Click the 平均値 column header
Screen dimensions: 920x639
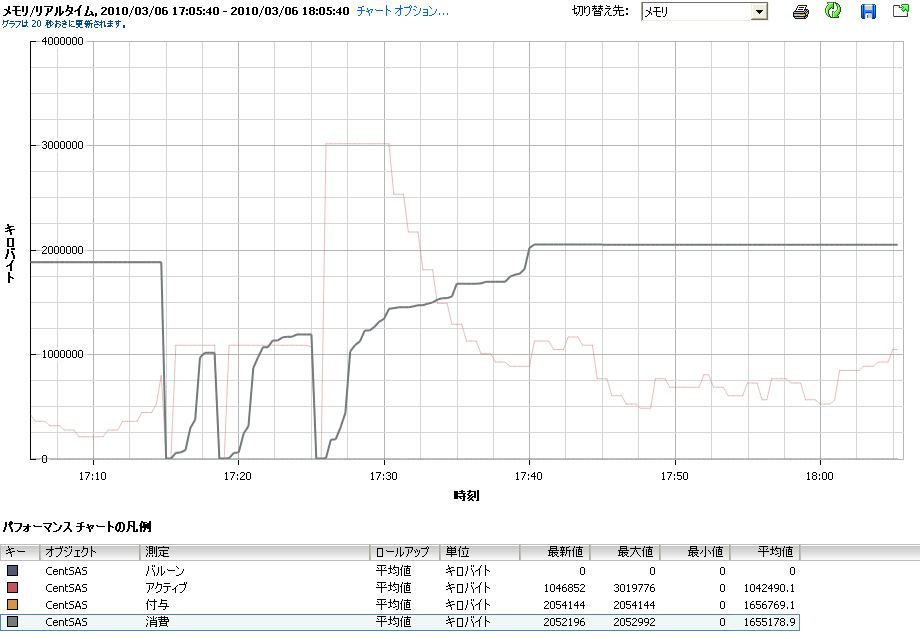765,552
